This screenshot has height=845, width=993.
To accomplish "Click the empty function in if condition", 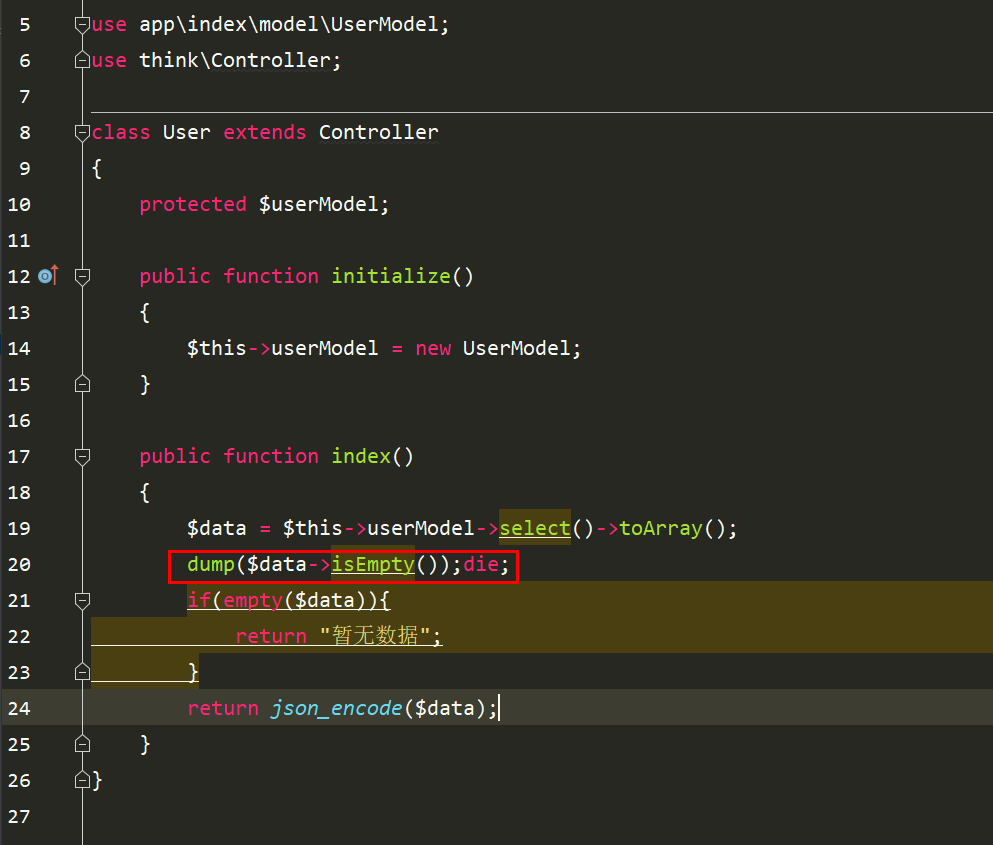I will pyautogui.click(x=253, y=600).
